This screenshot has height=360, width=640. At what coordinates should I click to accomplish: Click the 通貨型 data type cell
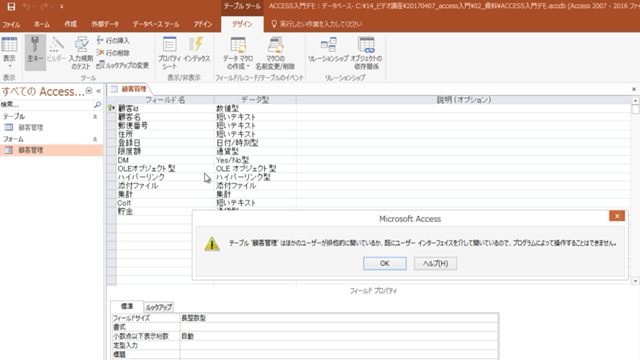tap(255, 151)
